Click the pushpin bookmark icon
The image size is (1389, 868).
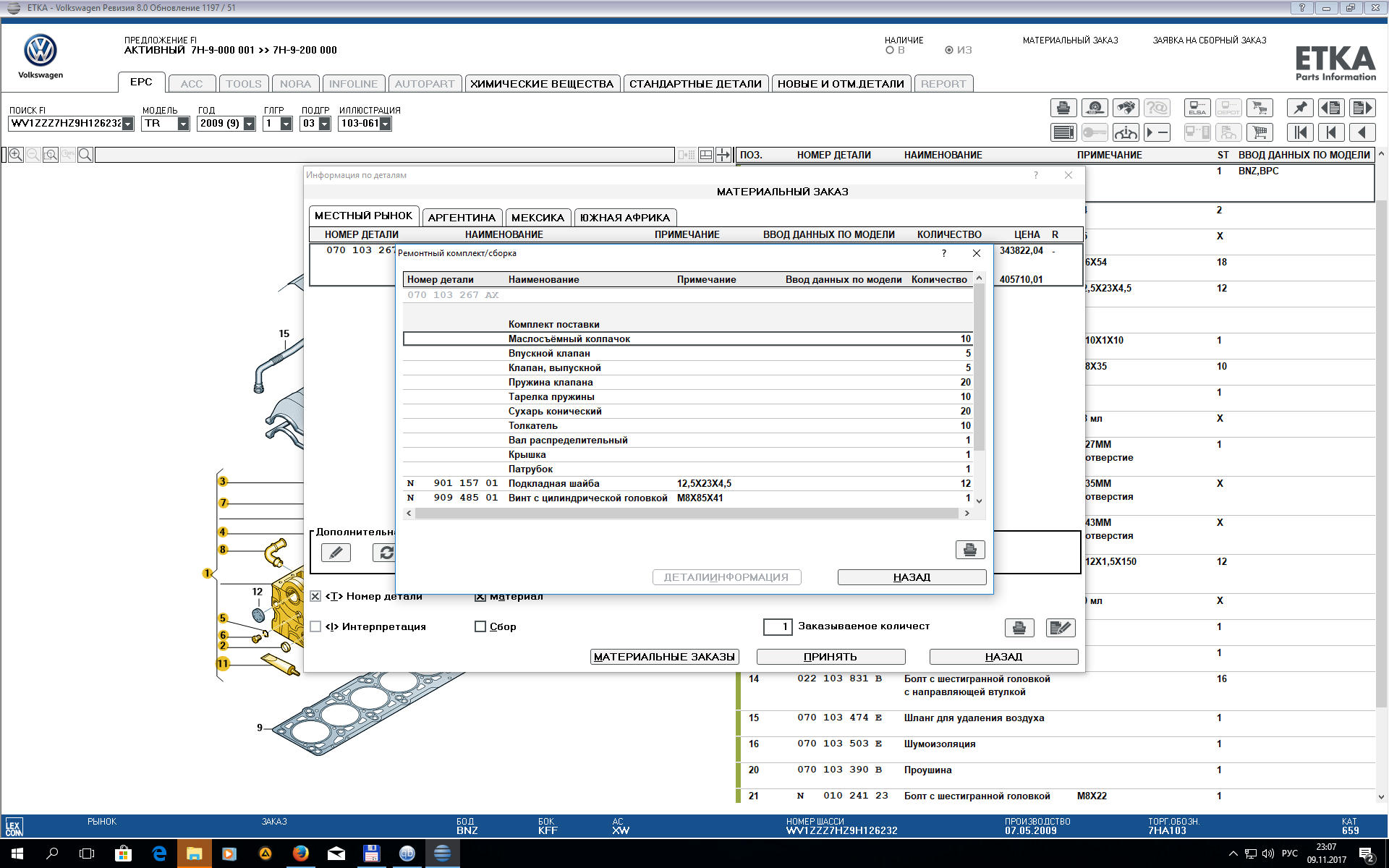tap(1300, 109)
